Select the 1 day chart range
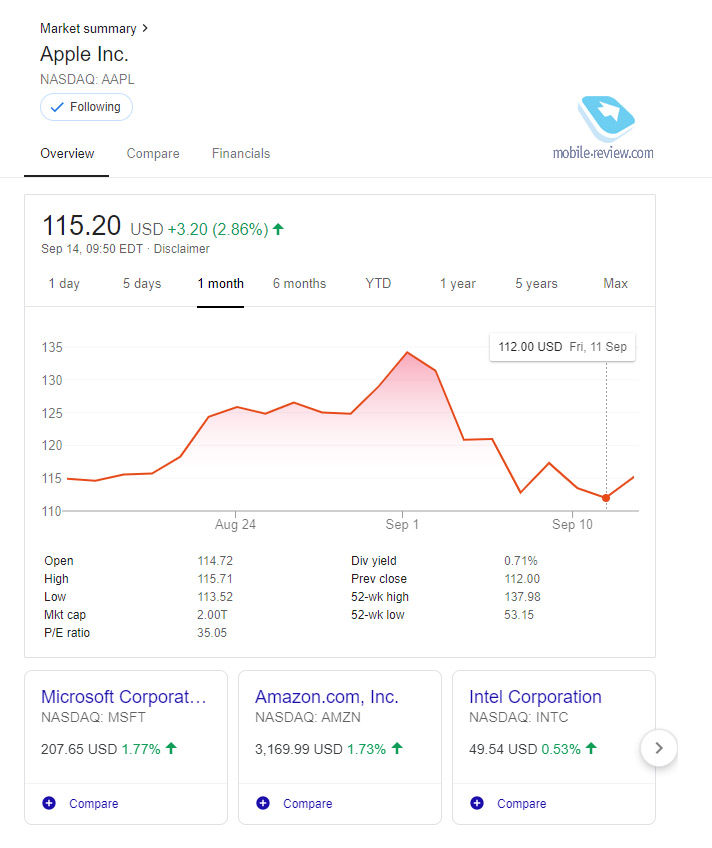712x848 pixels. pyautogui.click(x=64, y=283)
